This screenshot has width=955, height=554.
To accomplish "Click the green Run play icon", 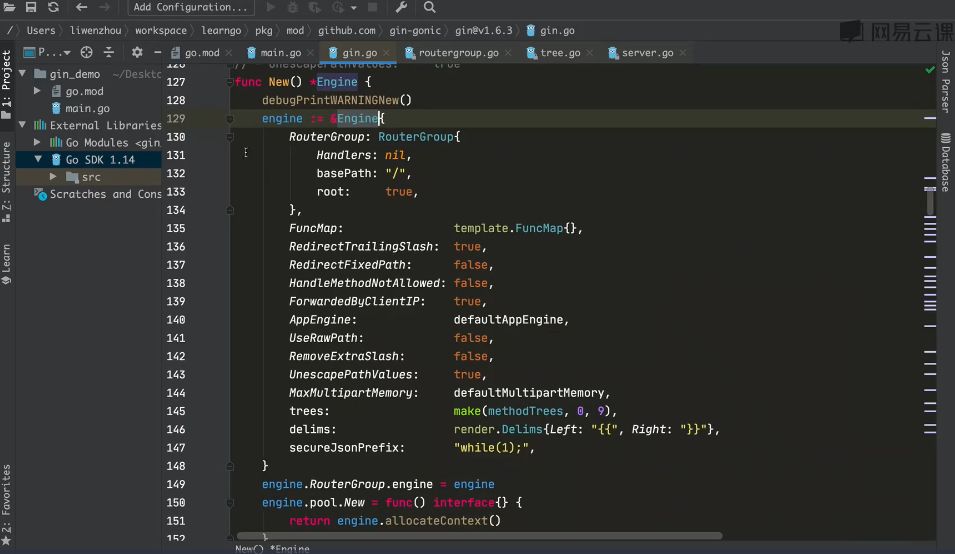I will pos(270,7).
